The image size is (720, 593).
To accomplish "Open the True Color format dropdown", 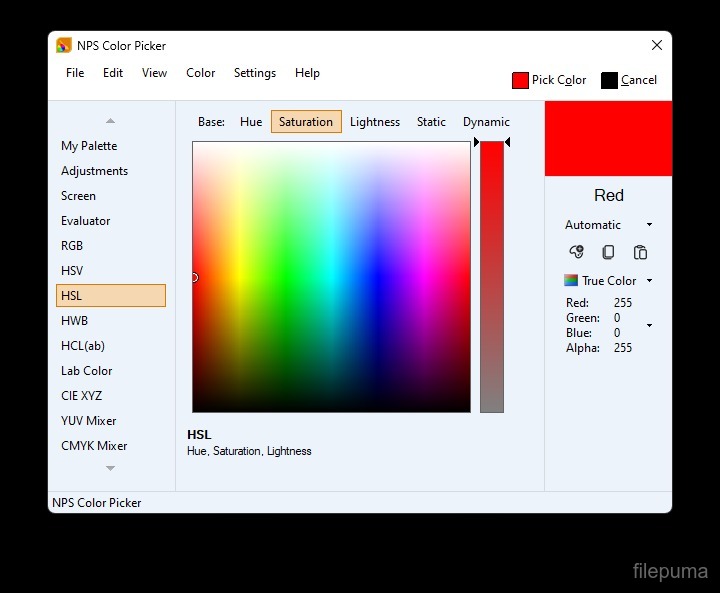I will (649, 281).
